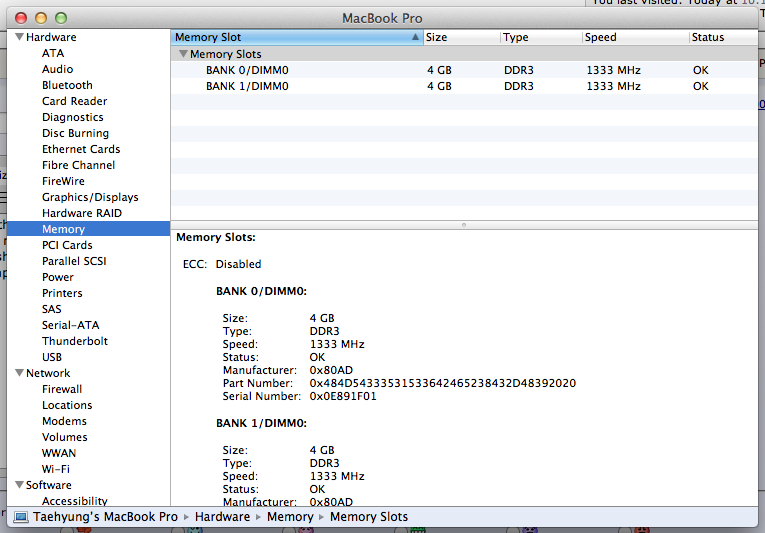Select Hardware RAID entry
The image size is (765, 533).
pos(82,213)
